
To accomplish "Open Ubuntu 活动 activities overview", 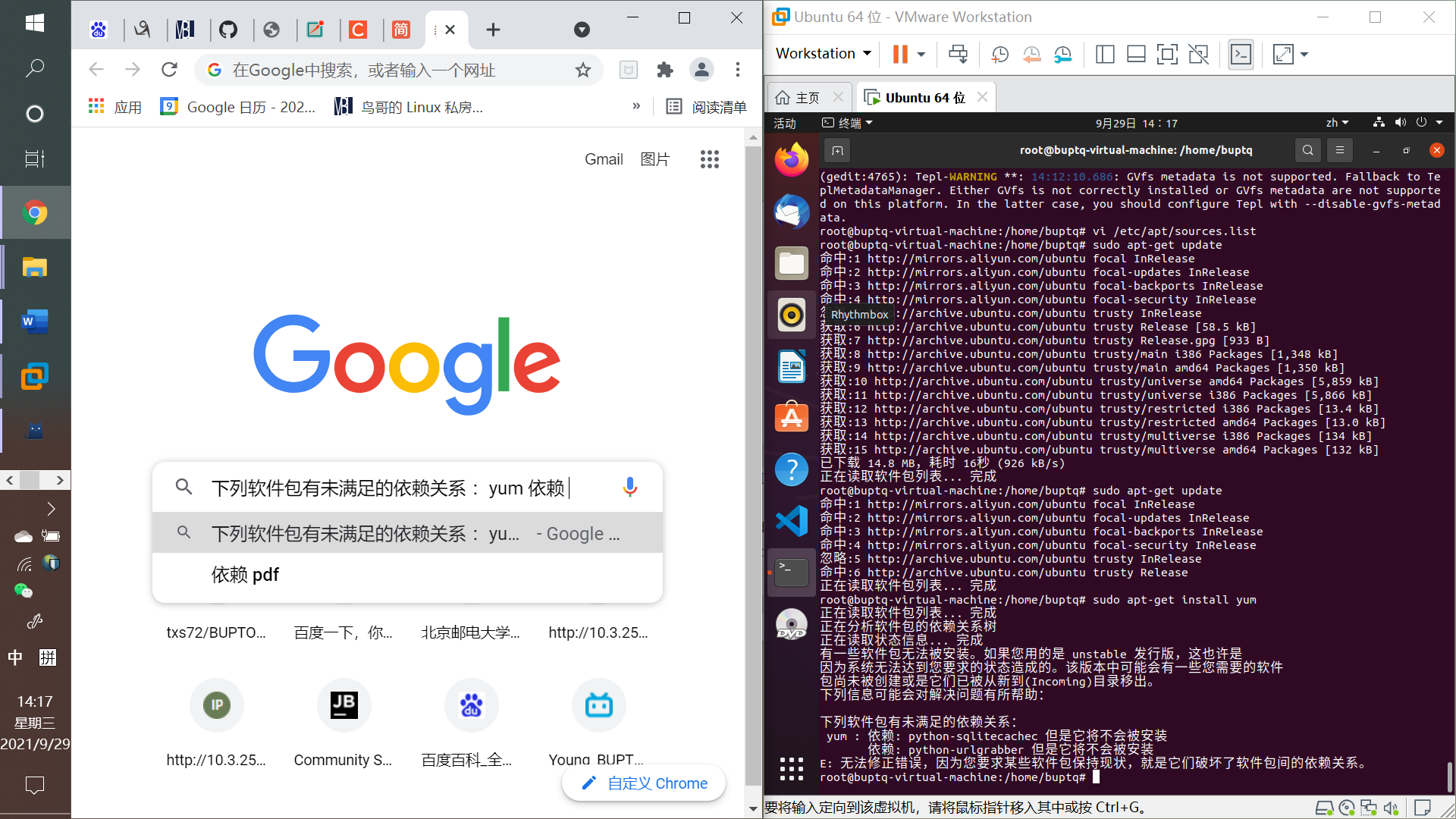I will [x=785, y=123].
